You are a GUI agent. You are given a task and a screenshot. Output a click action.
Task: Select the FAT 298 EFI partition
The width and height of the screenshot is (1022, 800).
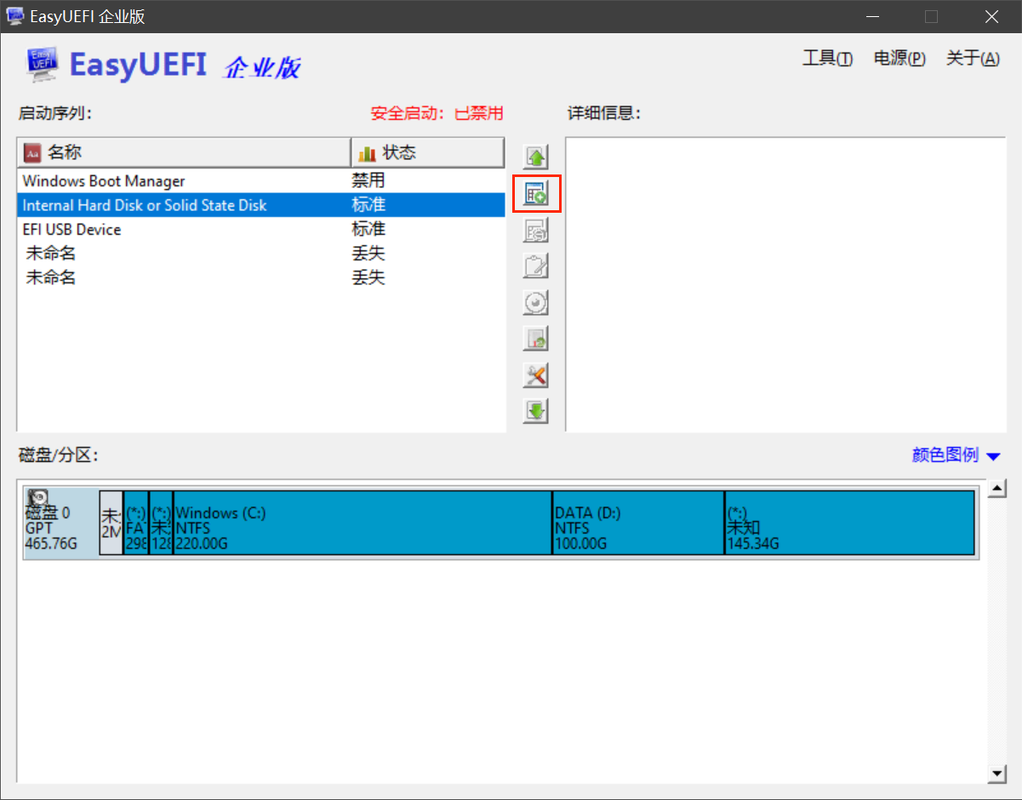click(136, 523)
